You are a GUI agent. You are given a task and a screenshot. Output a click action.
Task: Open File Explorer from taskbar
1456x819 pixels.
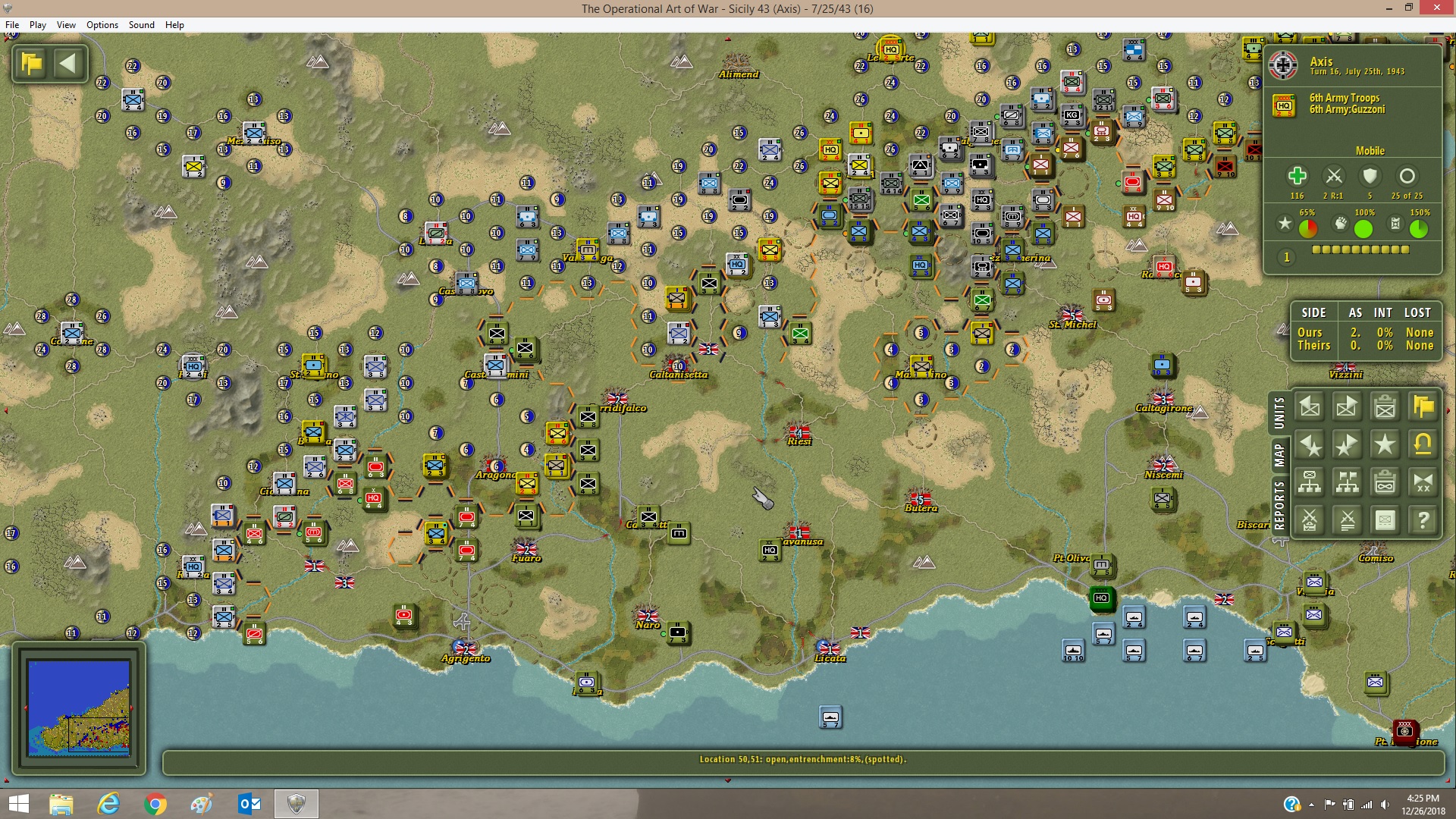[61, 804]
